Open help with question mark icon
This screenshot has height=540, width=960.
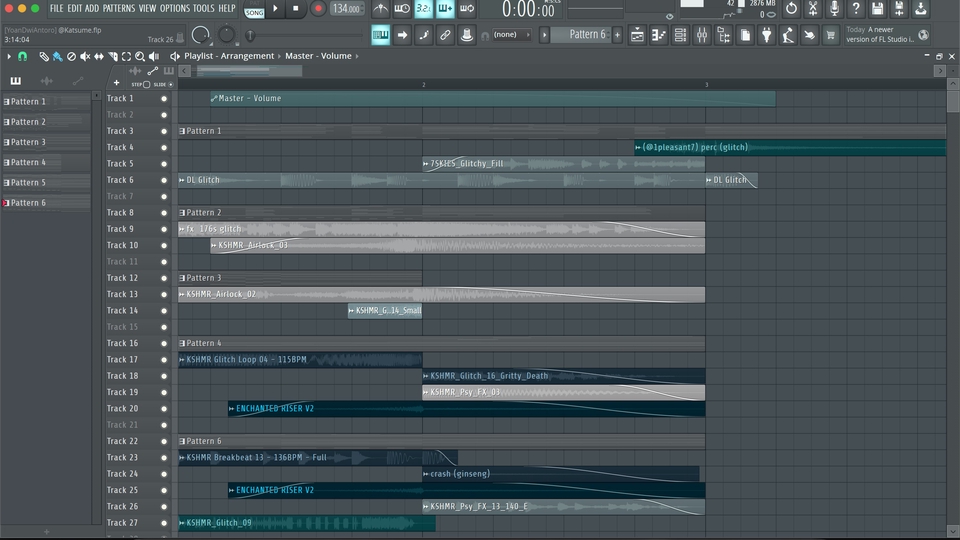click(x=856, y=9)
